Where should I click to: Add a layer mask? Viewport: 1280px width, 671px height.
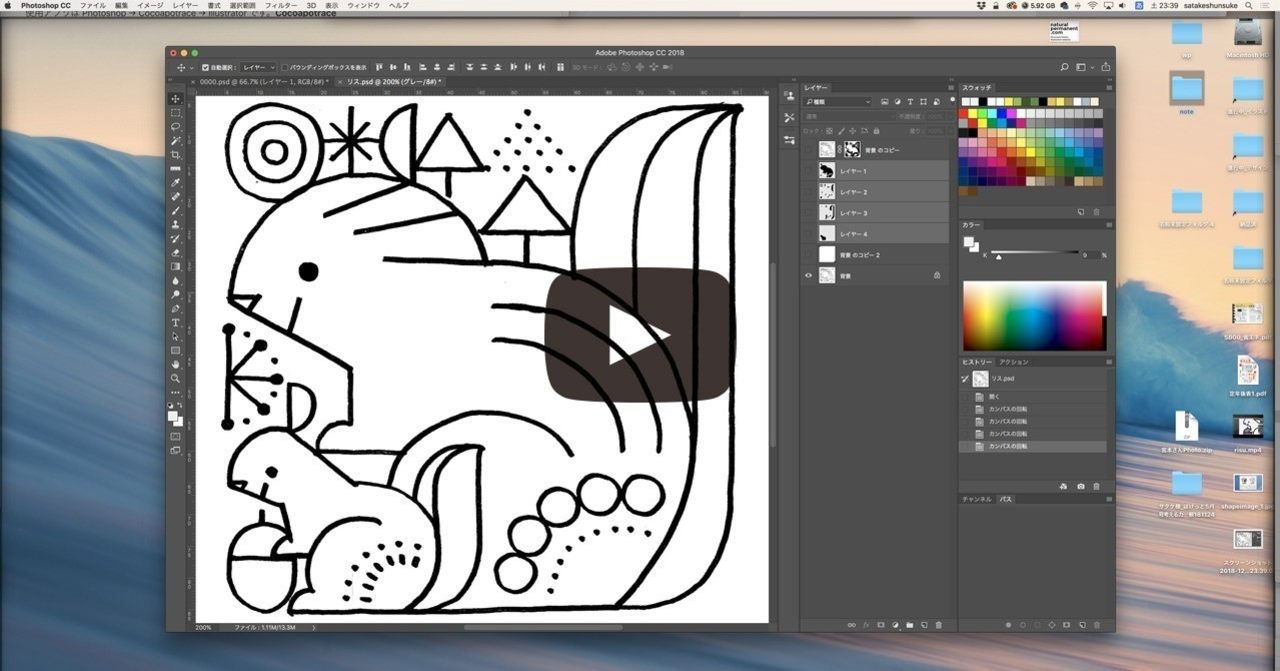pyautogui.click(x=880, y=625)
